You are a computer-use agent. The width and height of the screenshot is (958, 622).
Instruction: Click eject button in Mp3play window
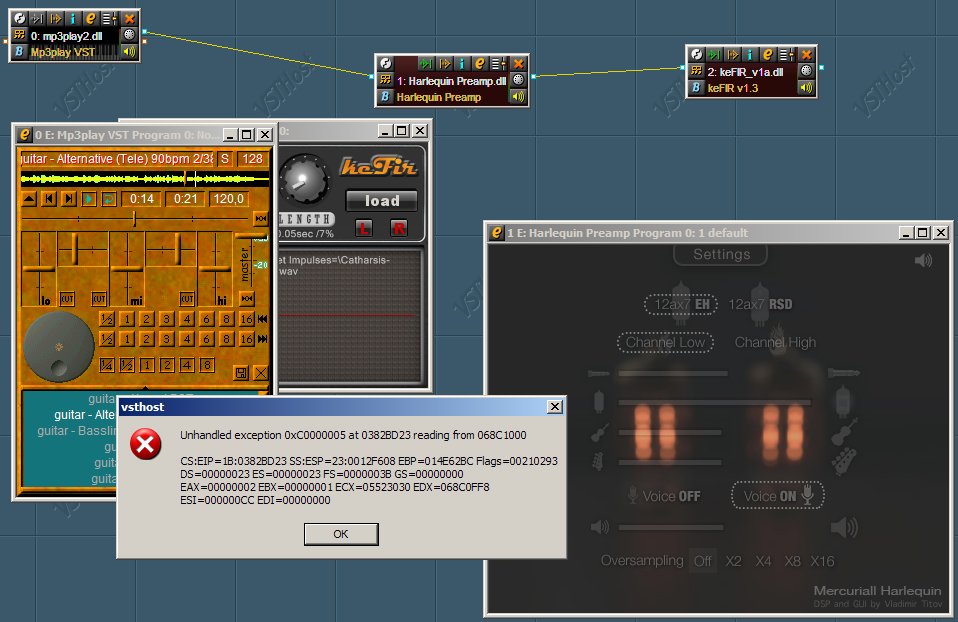coord(29,199)
